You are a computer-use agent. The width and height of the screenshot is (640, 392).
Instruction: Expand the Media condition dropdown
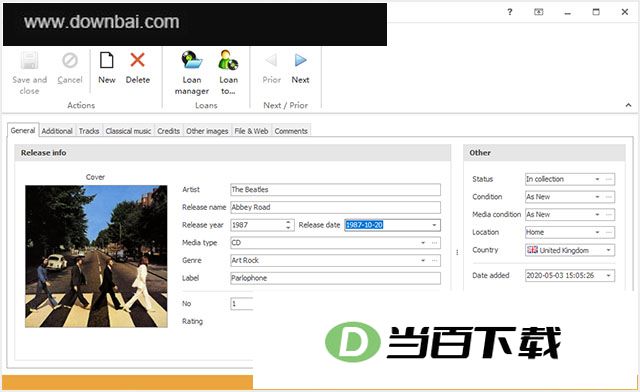click(x=597, y=214)
